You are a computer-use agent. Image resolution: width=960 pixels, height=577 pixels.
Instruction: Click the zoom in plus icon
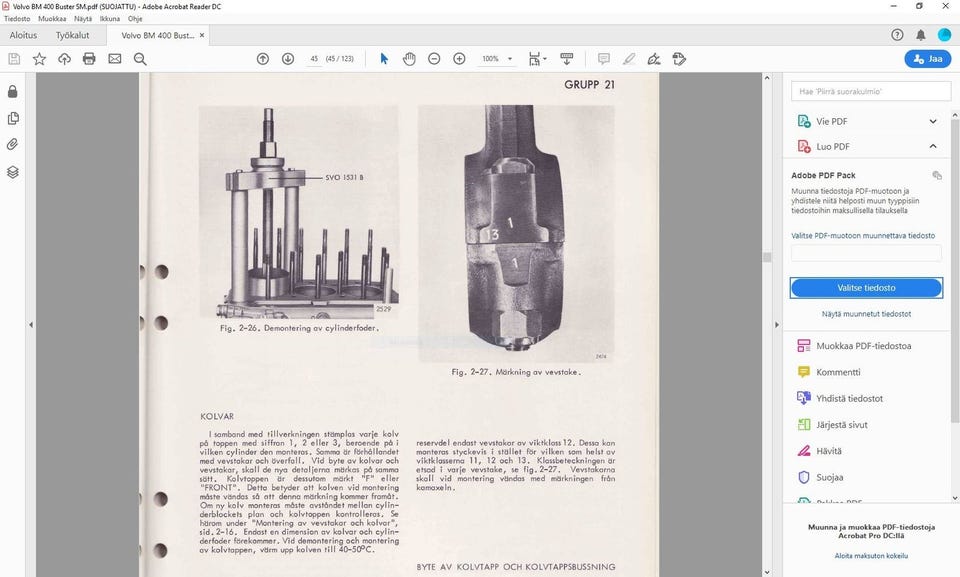(459, 59)
